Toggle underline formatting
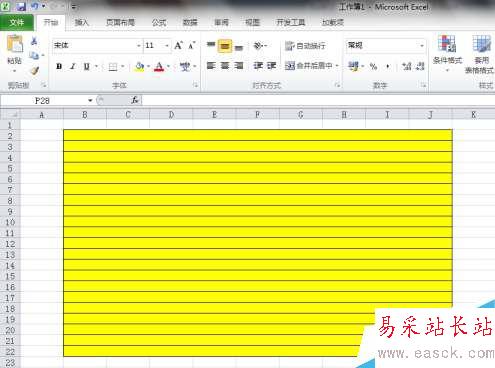Image resolution: width=495 pixels, height=368 pixels. [x=86, y=66]
